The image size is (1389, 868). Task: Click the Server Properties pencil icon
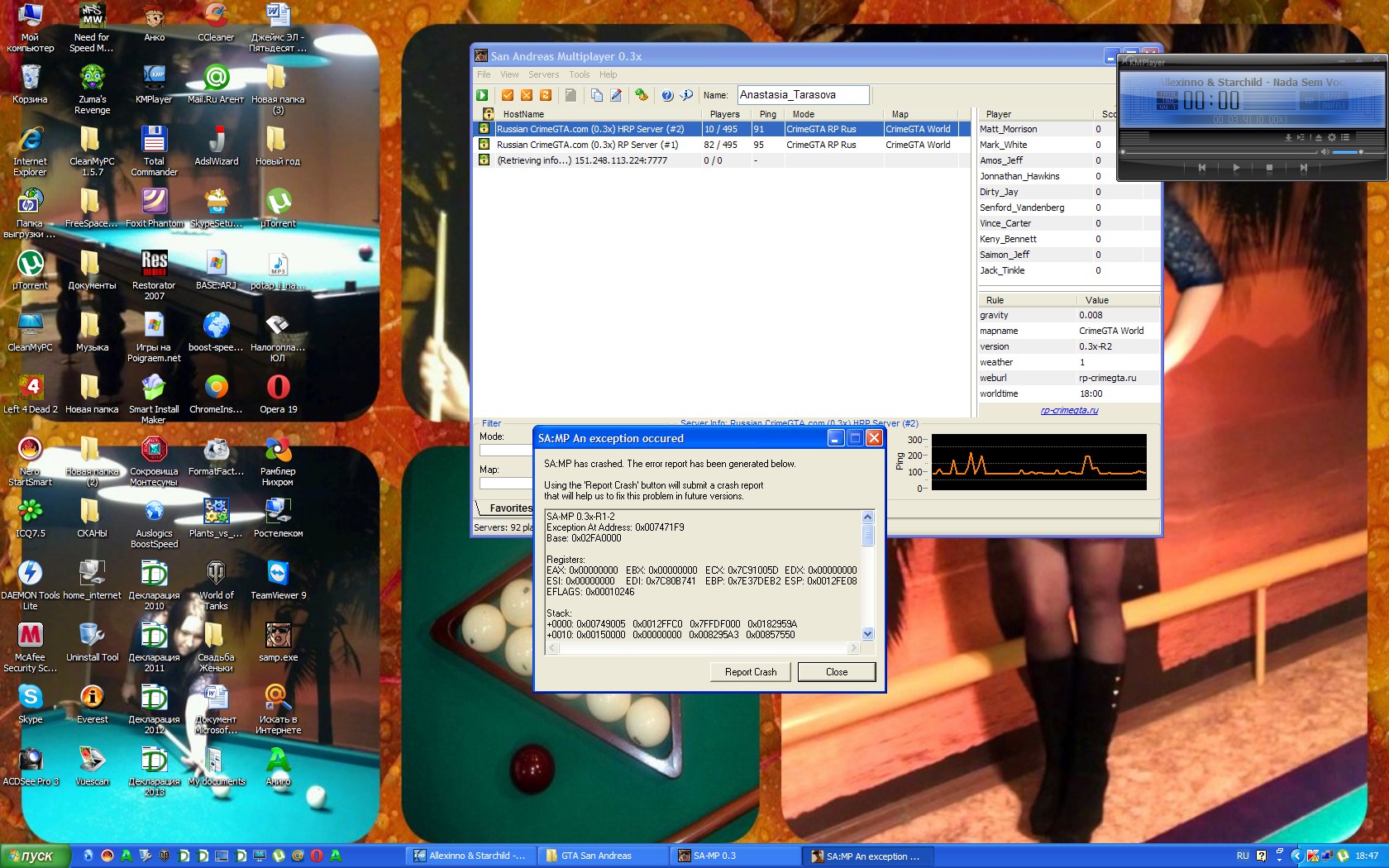pos(616,95)
